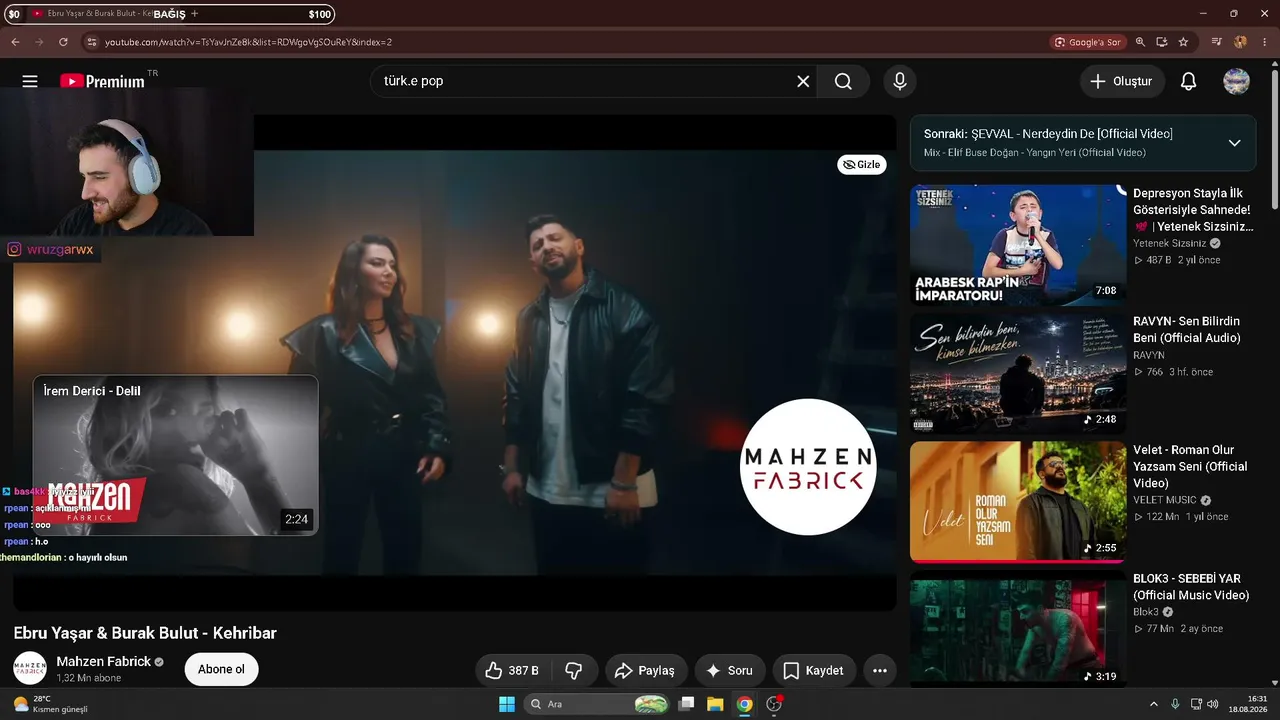Open the Yetenek Sizsiniz channel name
The height and width of the screenshot is (720, 1280).
pos(1169,243)
